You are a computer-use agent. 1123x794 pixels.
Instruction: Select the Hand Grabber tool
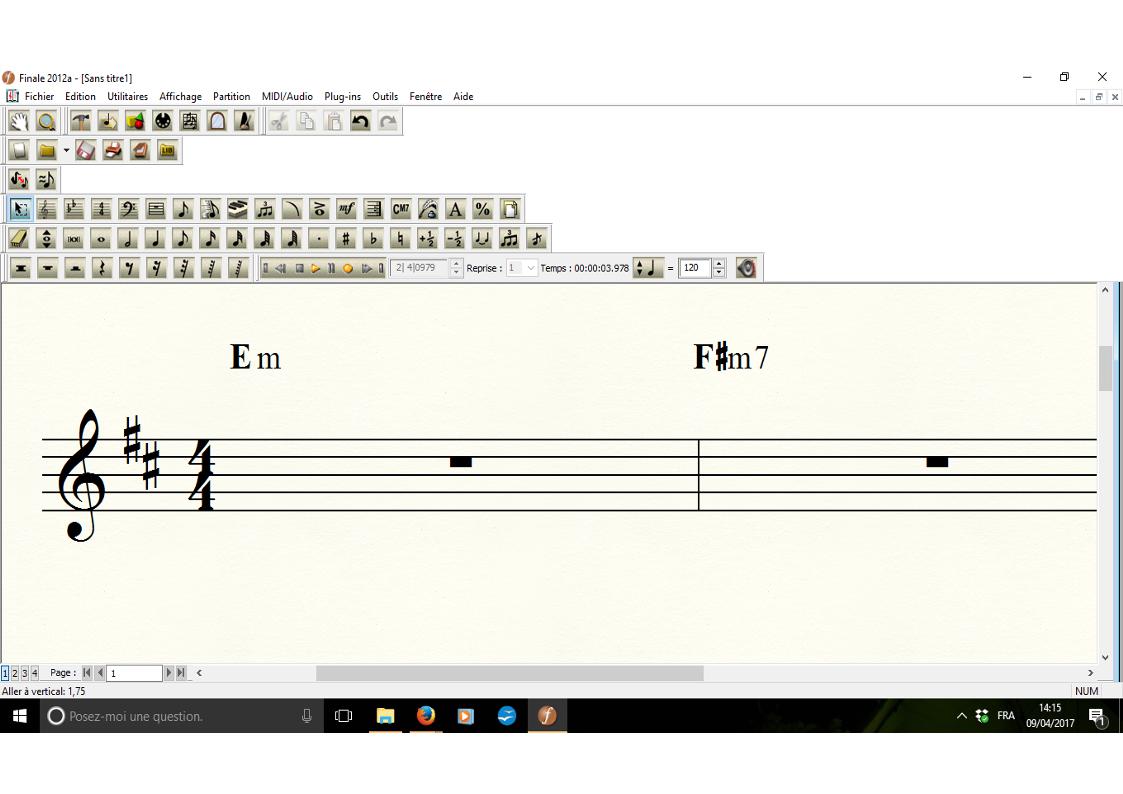pos(19,122)
